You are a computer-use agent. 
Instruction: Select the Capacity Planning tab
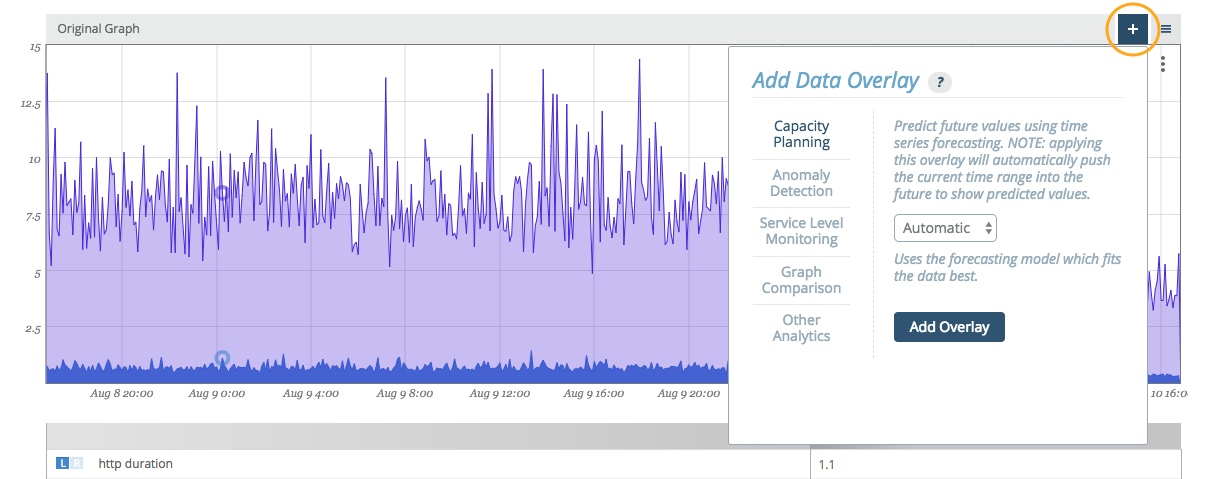tap(802, 134)
